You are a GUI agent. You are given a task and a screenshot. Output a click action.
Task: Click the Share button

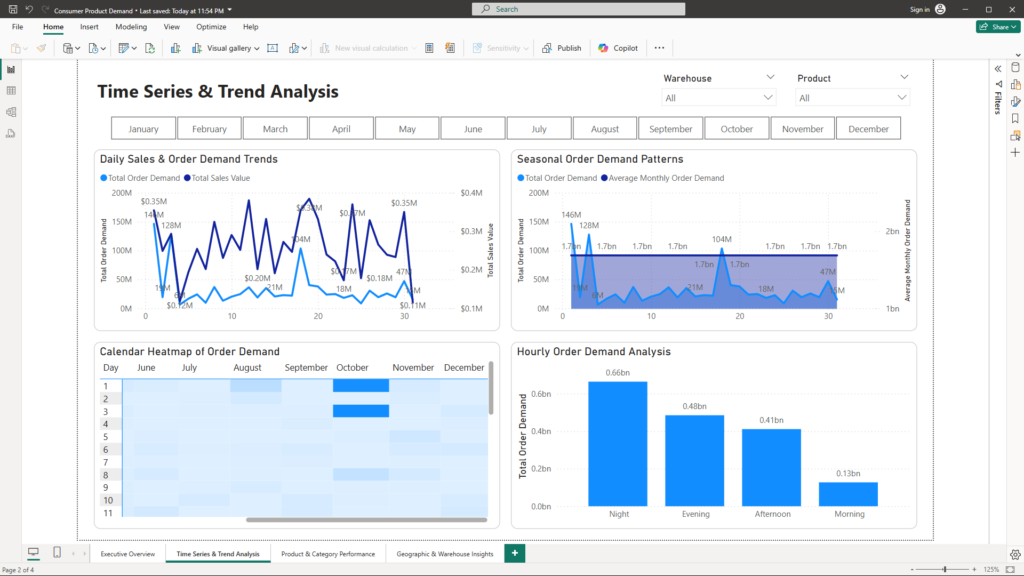[x=997, y=27]
